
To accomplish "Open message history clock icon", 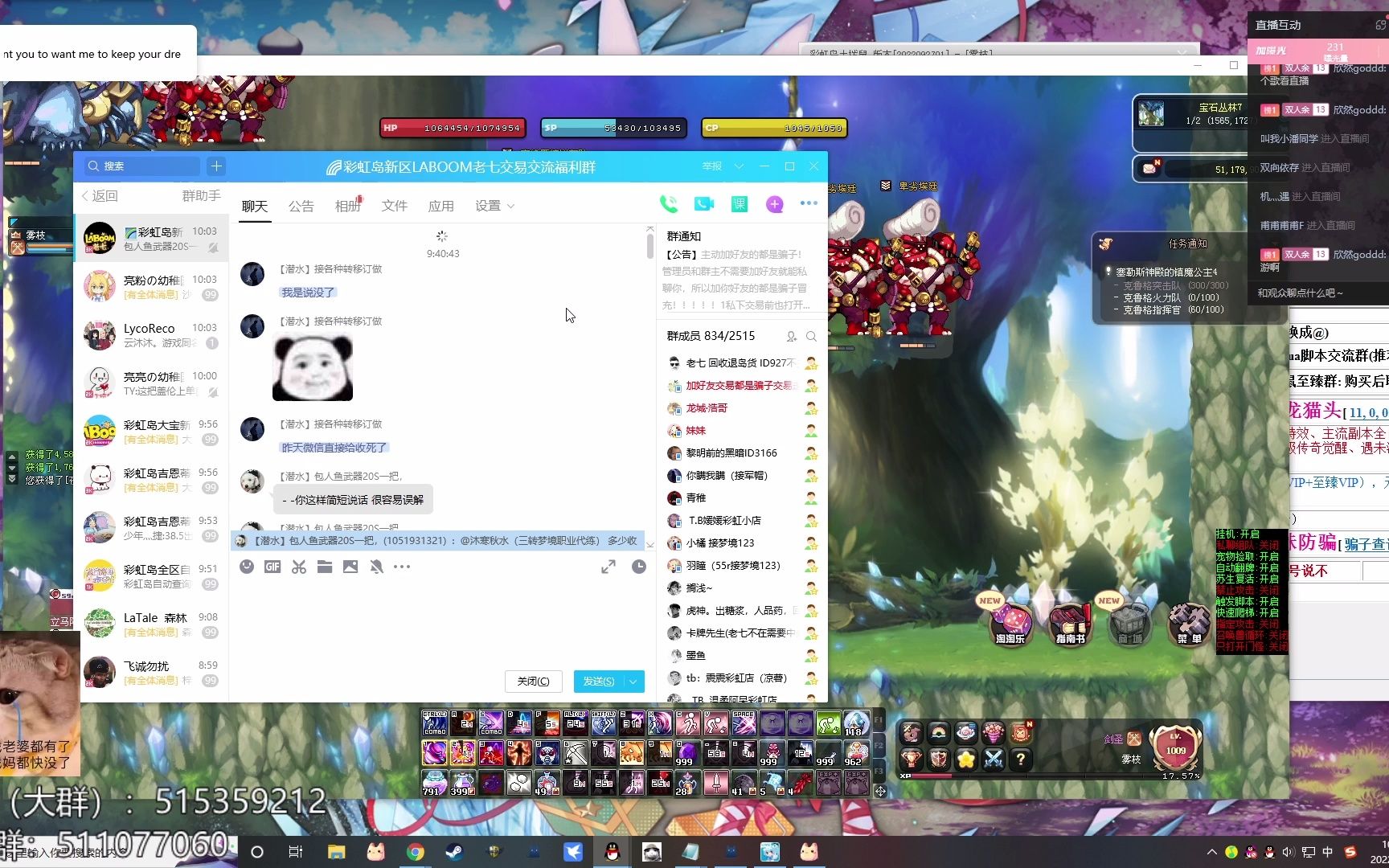I will (x=639, y=567).
